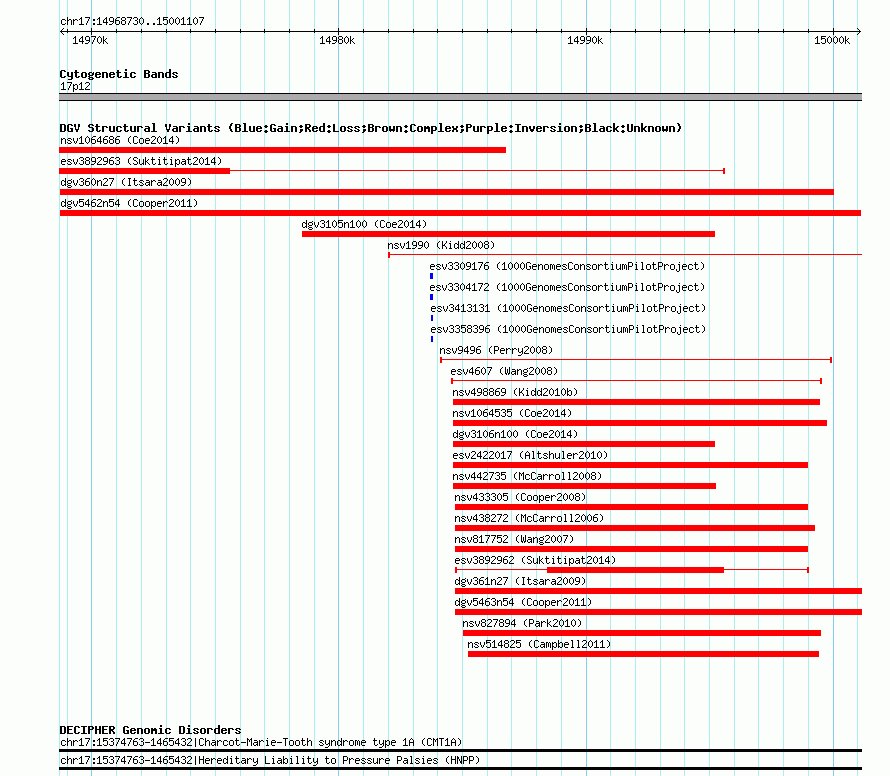890x776 pixels.
Task: Click the red bar under nsv514825
Action: (644, 655)
